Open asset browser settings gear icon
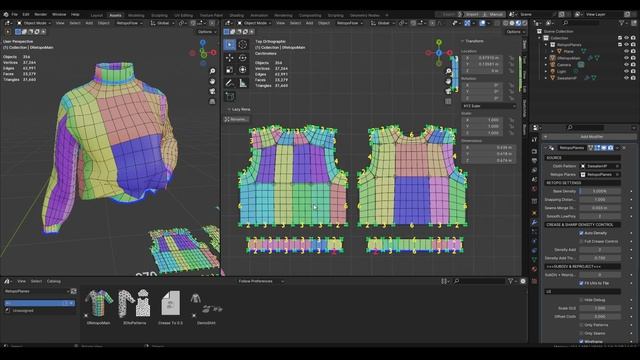 [523, 281]
